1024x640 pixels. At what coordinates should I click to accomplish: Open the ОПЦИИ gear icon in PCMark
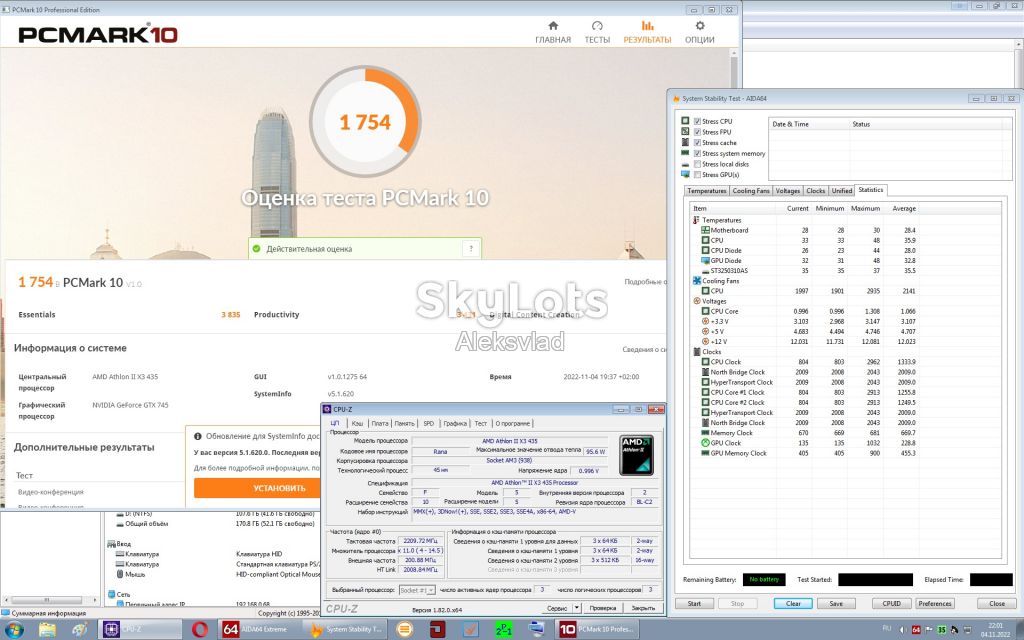click(699, 25)
